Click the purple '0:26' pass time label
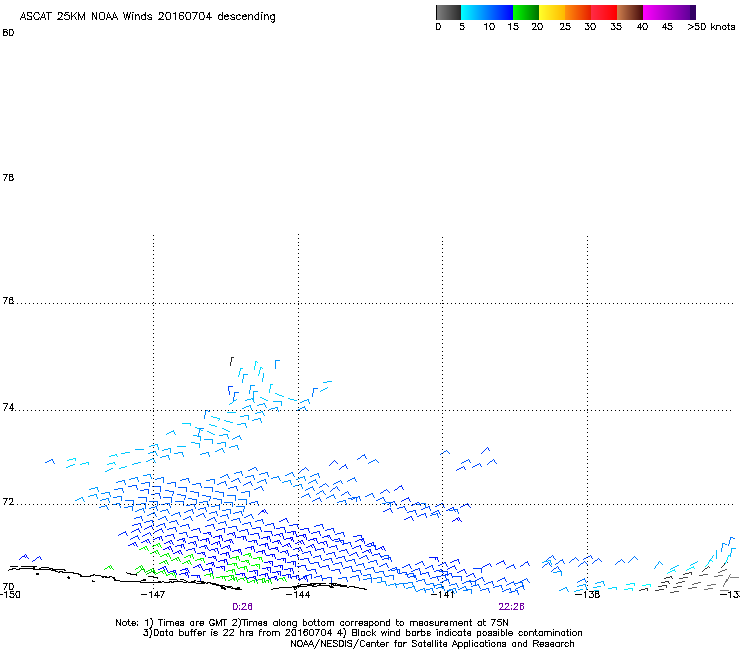The height and width of the screenshot is (650, 740). pyautogui.click(x=243, y=607)
